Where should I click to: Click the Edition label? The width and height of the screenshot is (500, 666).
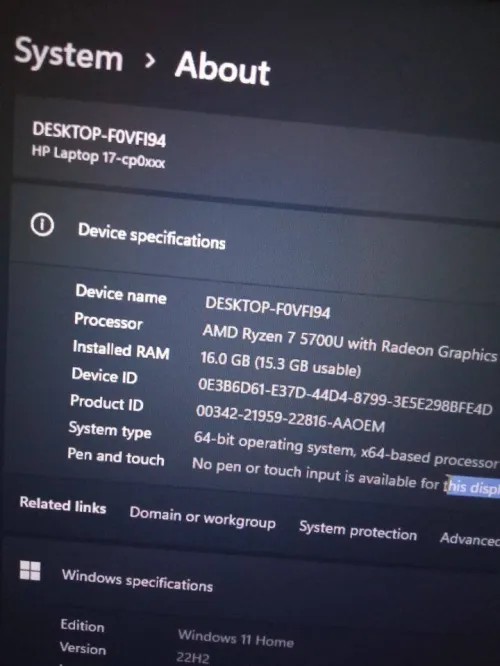click(x=82, y=625)
